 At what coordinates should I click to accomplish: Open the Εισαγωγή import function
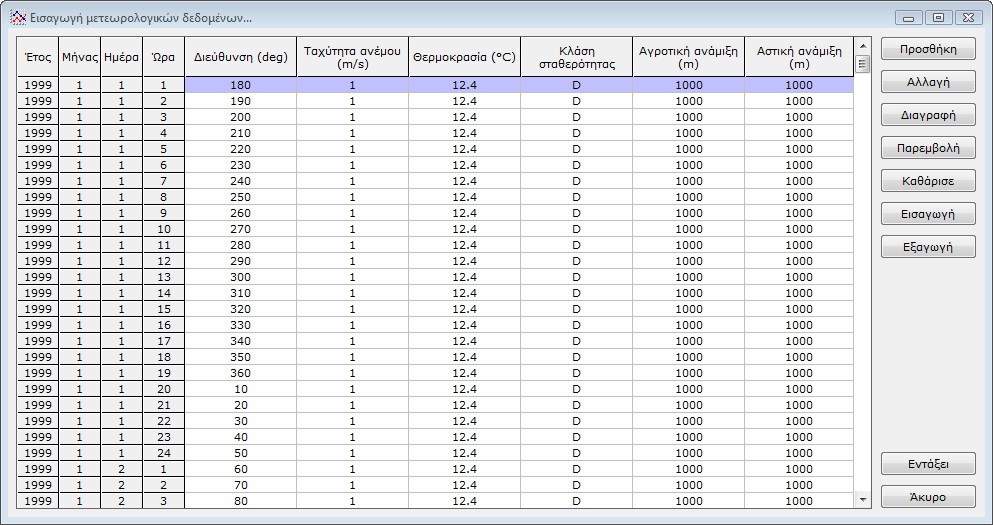coord(927,214)
